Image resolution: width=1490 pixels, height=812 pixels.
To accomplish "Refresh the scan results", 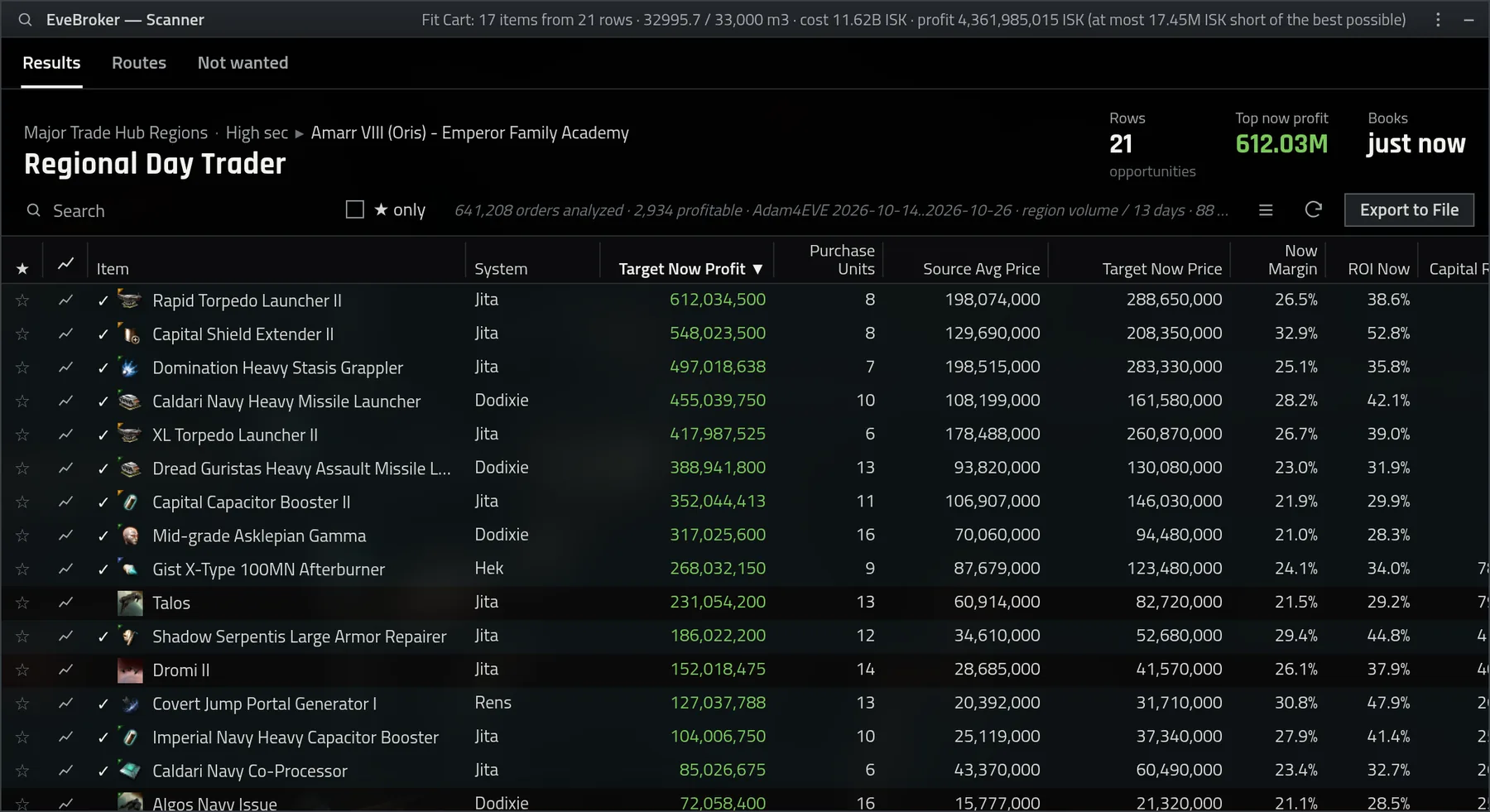I will point(1314,210).
